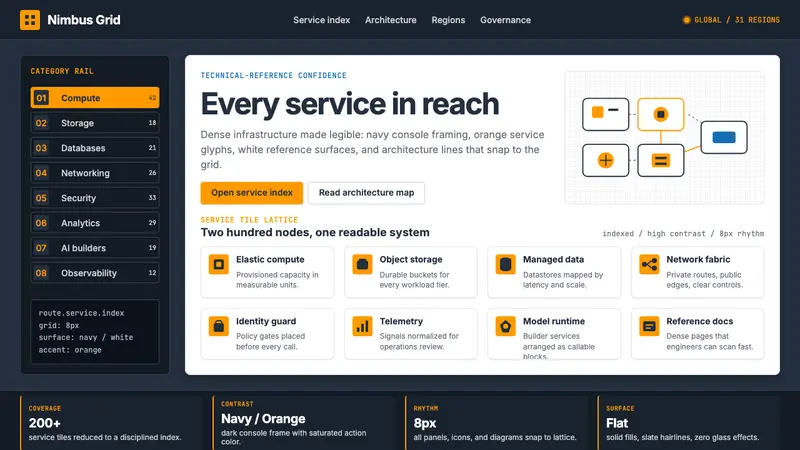Open the Network fabric tile title
Screen dimensions: 800x450
698,259
